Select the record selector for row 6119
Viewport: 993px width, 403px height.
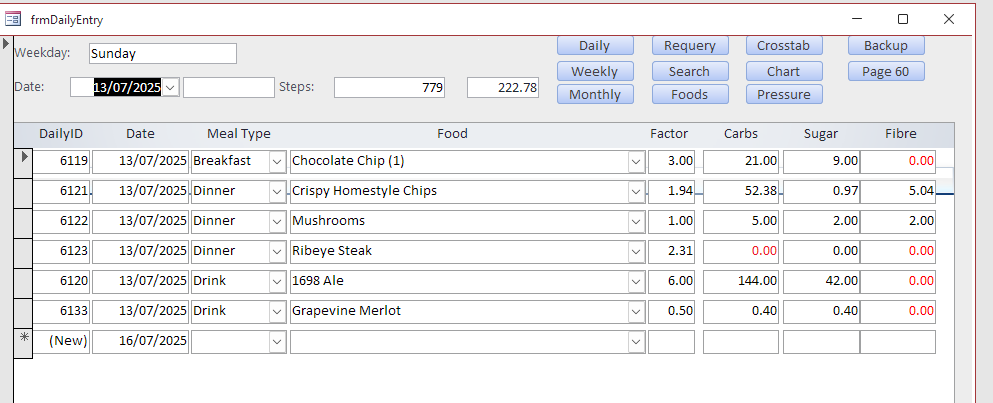point(23,160)
